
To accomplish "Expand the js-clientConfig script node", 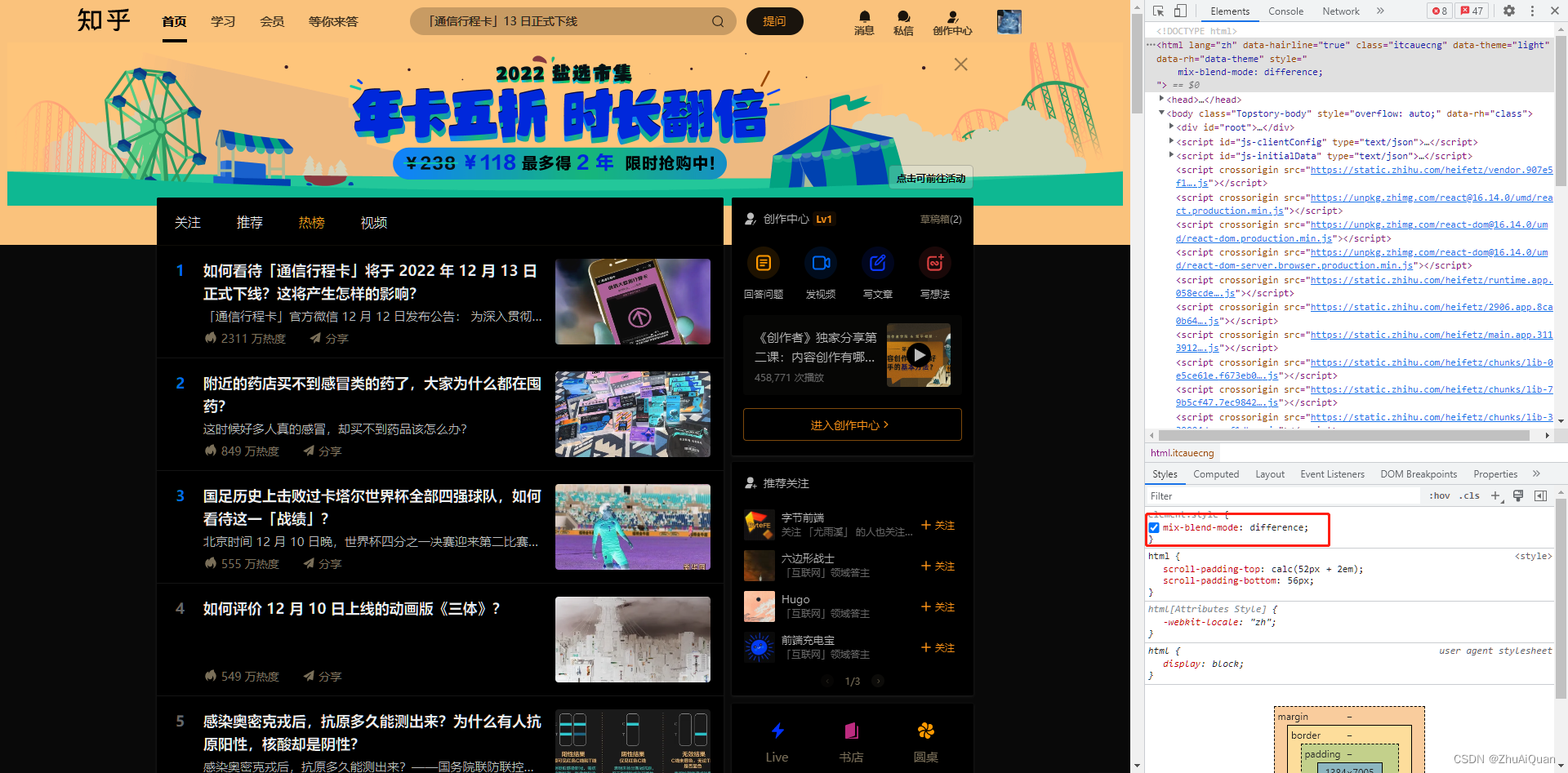I will coord(1171,141).
